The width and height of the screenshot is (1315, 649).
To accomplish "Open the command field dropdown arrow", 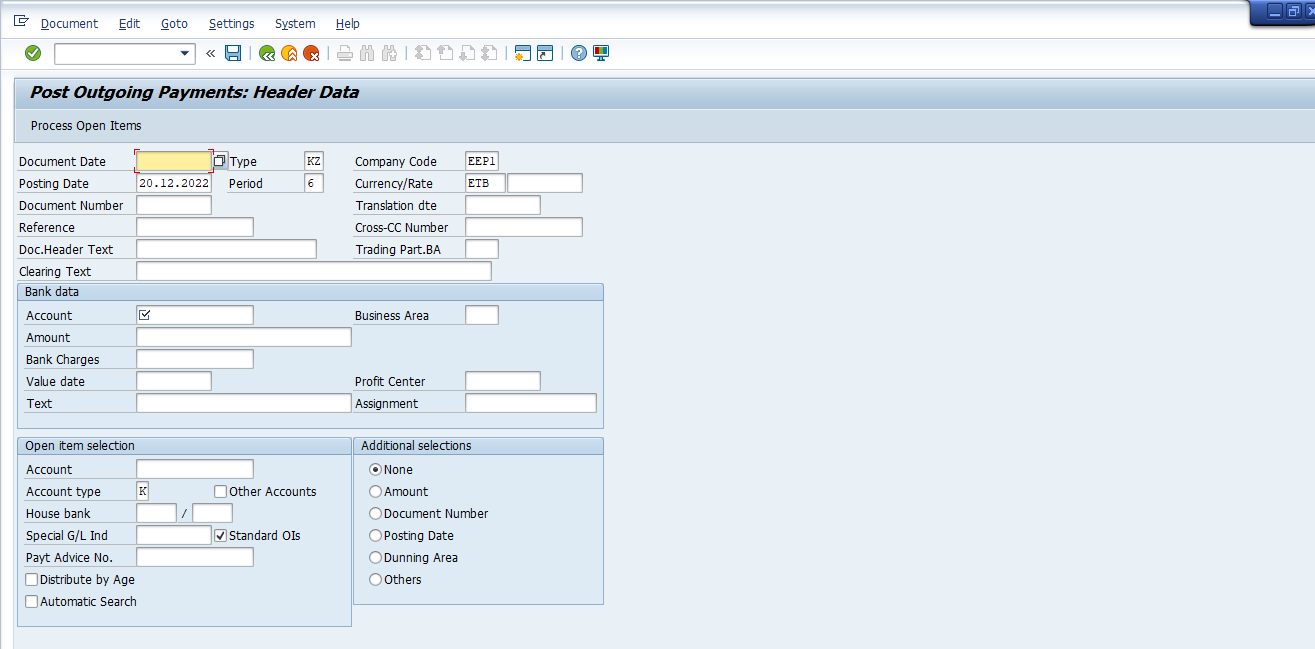I will (185, 54).
